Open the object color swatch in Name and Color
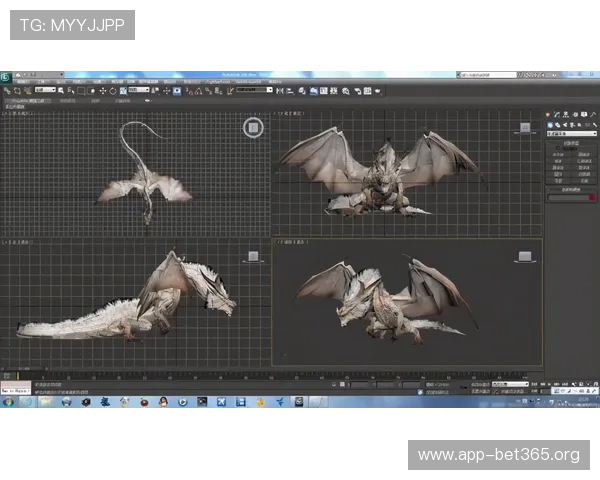This screenshot has width=600, height=480. click(594, 197)
